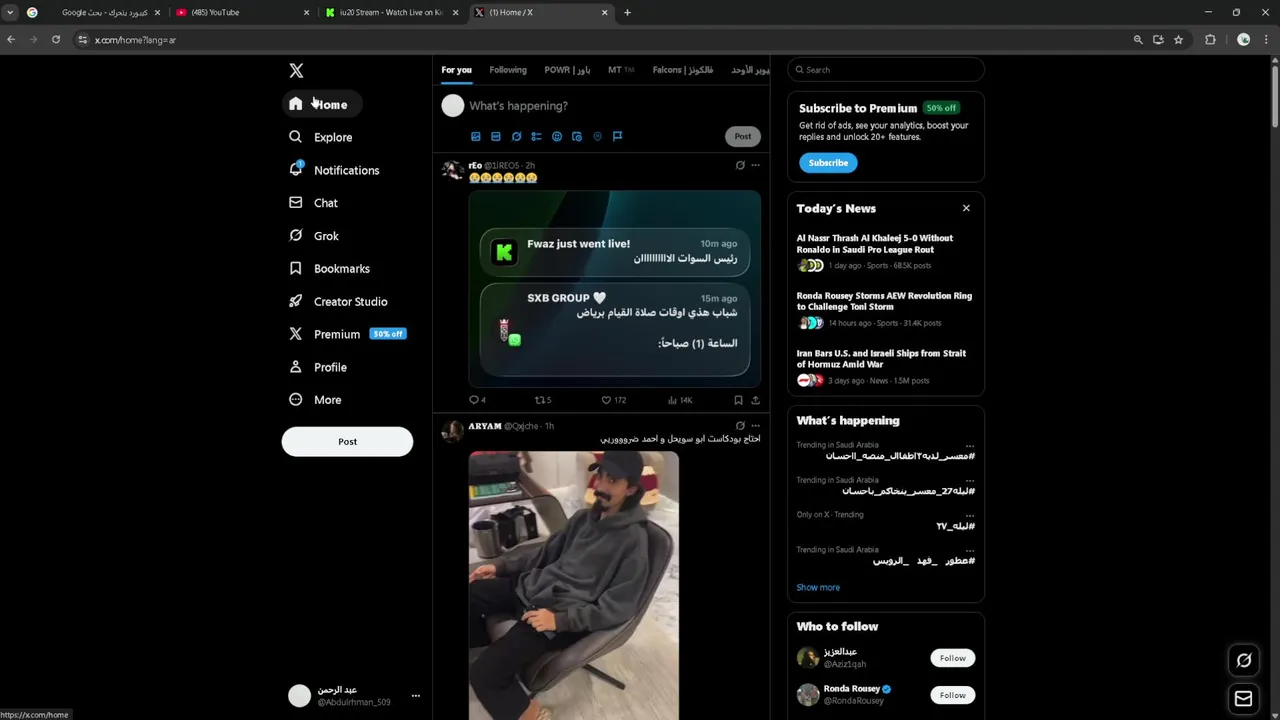Image resolution: width=1280 pixels, height=720 pixels.
Task: Open Chrome extensions puzzle icon
Action: pos(1210,40)
